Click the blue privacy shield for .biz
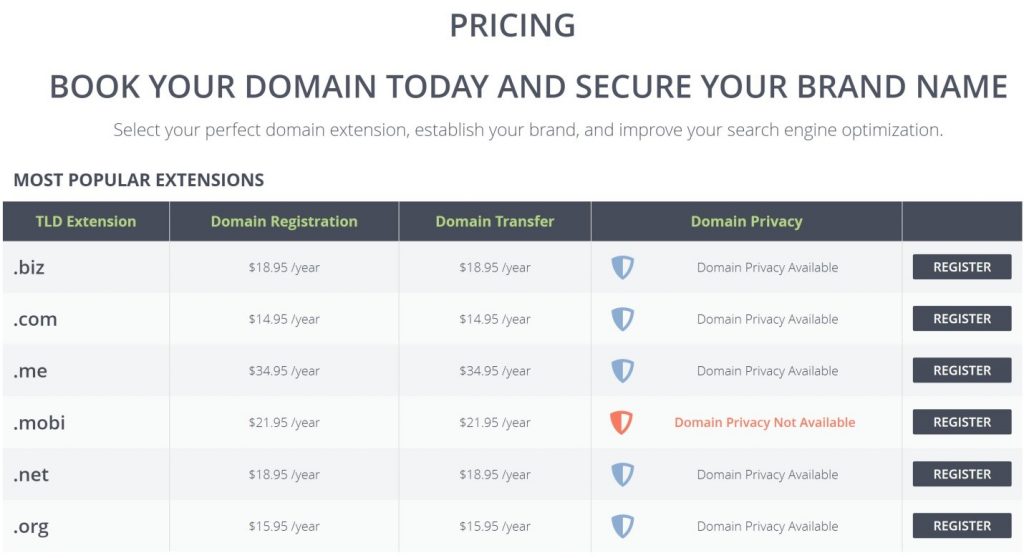This screenshot has height=558, width=1024. coord(622,267)
